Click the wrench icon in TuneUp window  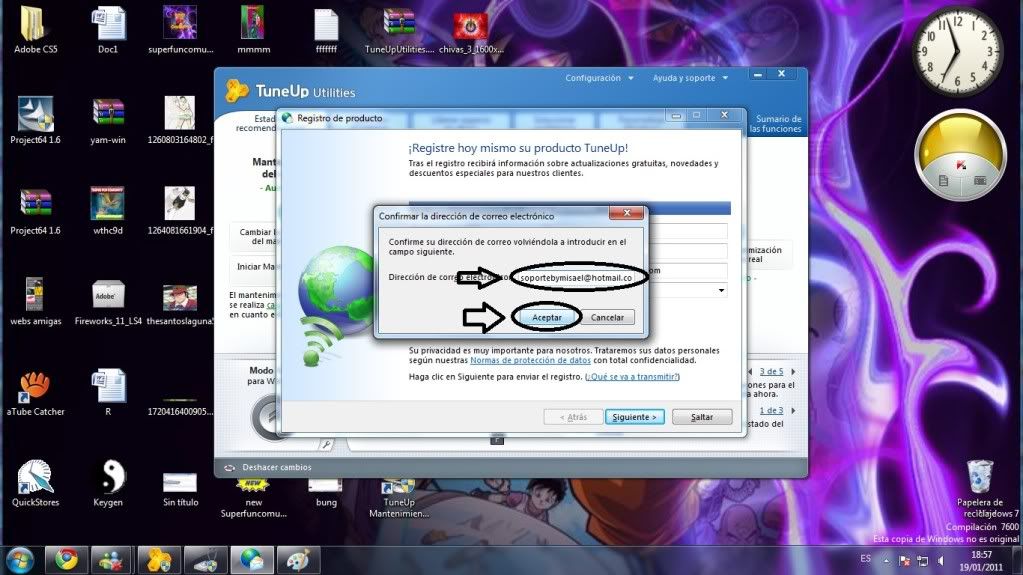(326, 445)
